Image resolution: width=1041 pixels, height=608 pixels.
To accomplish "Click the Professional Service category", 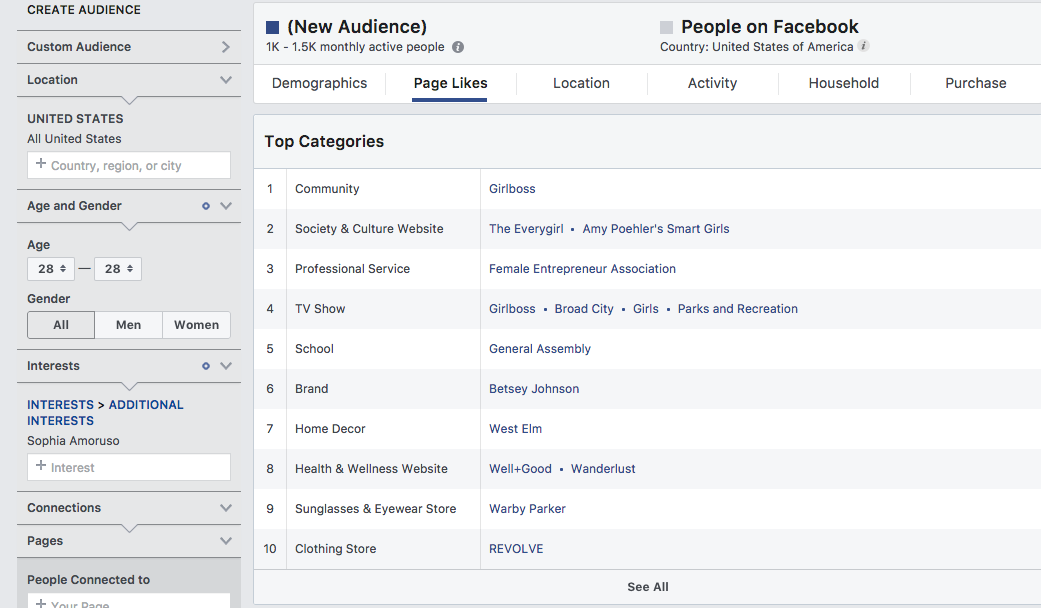I will tap(353, 269).
